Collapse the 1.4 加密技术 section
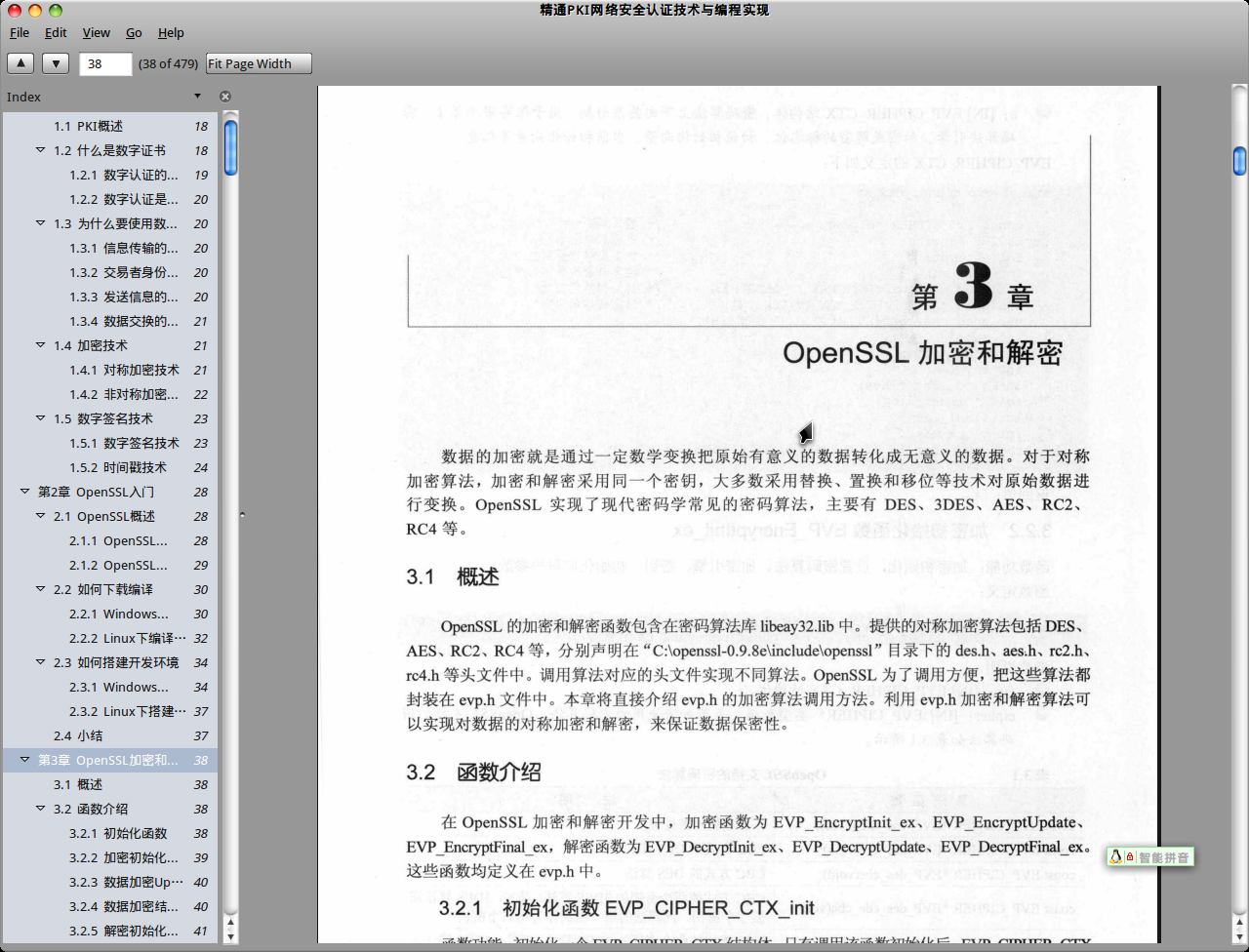Screen dimensions: 1249x952 40,345
